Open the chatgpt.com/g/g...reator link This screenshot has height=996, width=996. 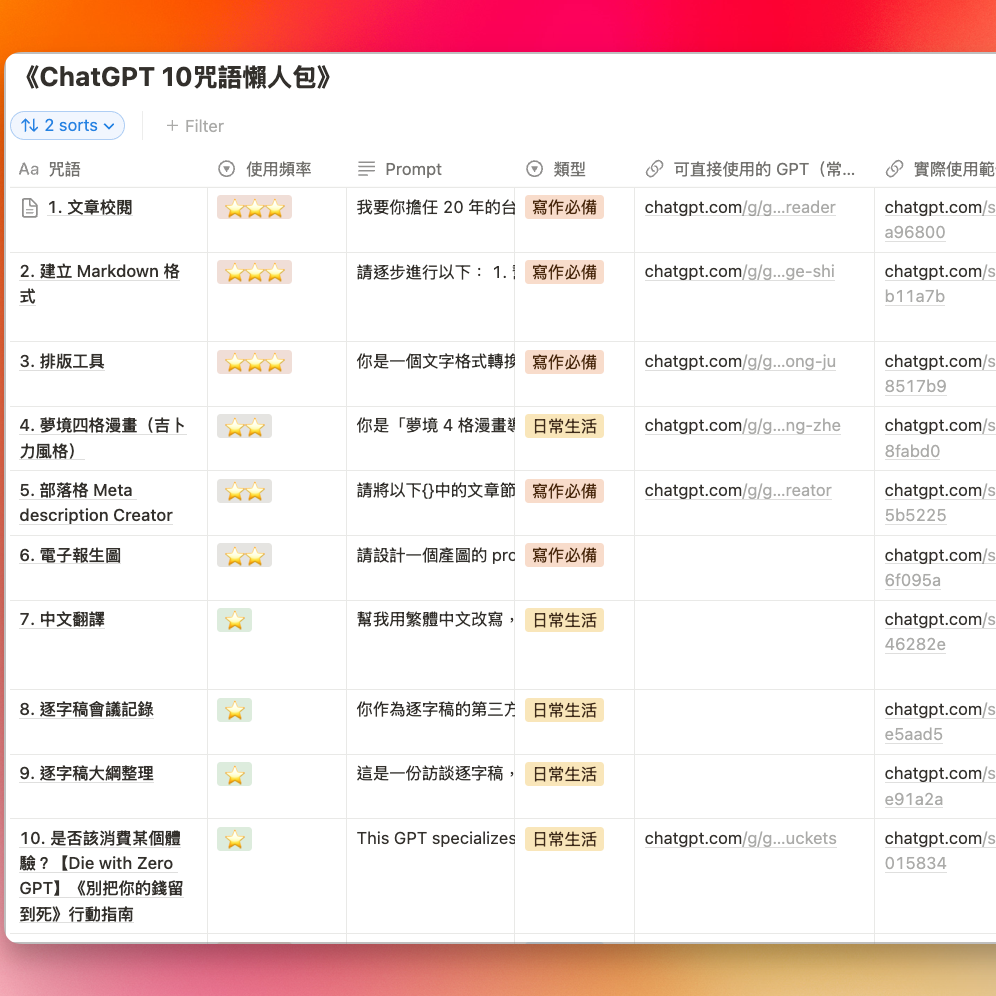pyautogui.click(x=738, y=490)
